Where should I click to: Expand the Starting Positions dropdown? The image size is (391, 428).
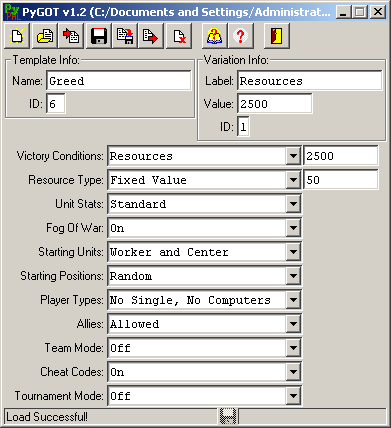click(293, 276)
